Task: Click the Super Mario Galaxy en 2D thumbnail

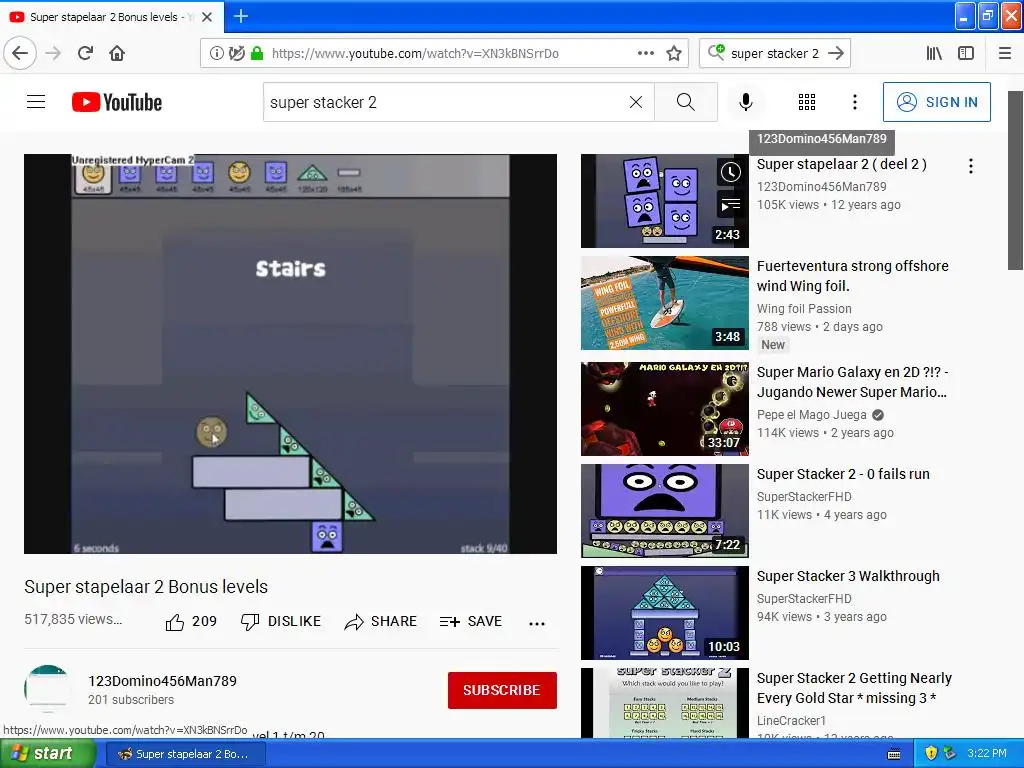Action: pos(665,409)
